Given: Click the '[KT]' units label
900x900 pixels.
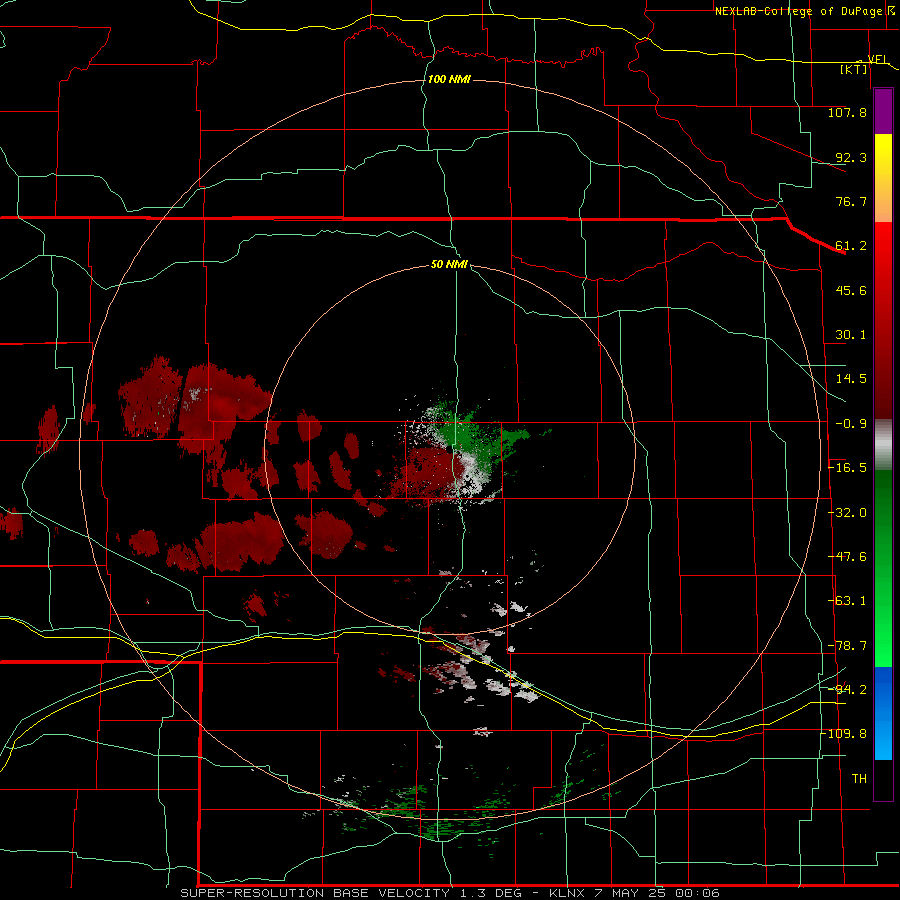Looking at the screenshot, I should point(854,69).
